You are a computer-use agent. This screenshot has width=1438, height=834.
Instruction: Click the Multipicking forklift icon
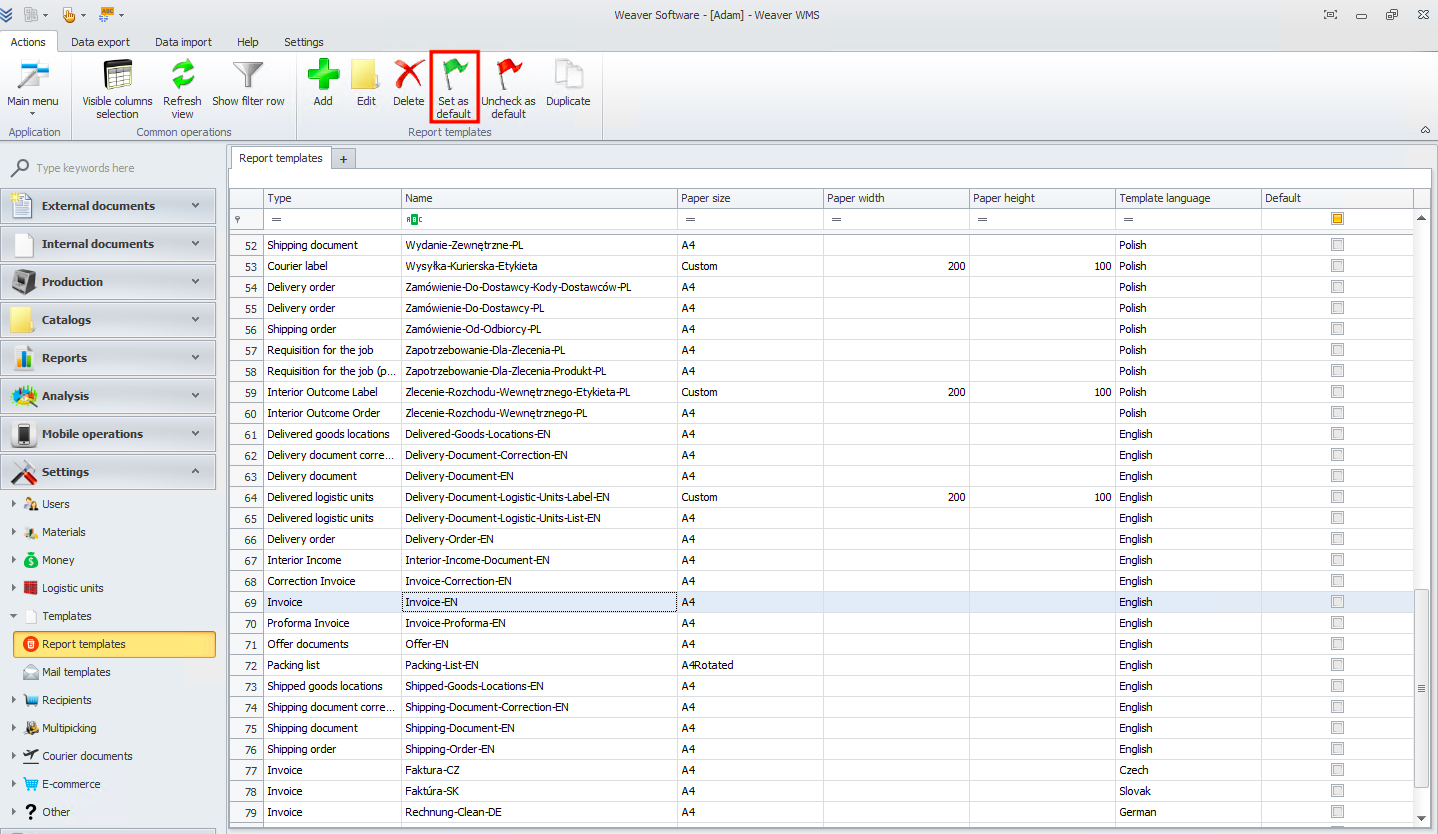(x=31, y=728)
